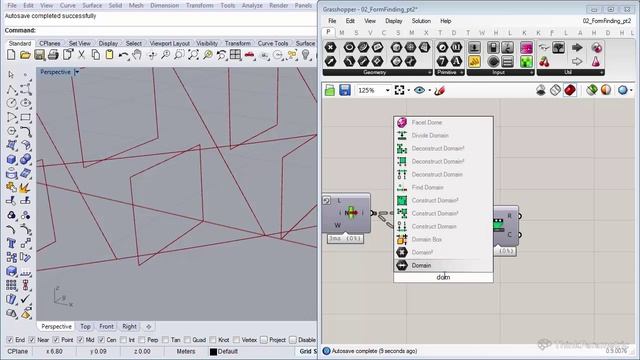Open the light bulb visibility tool

(306, 55)
